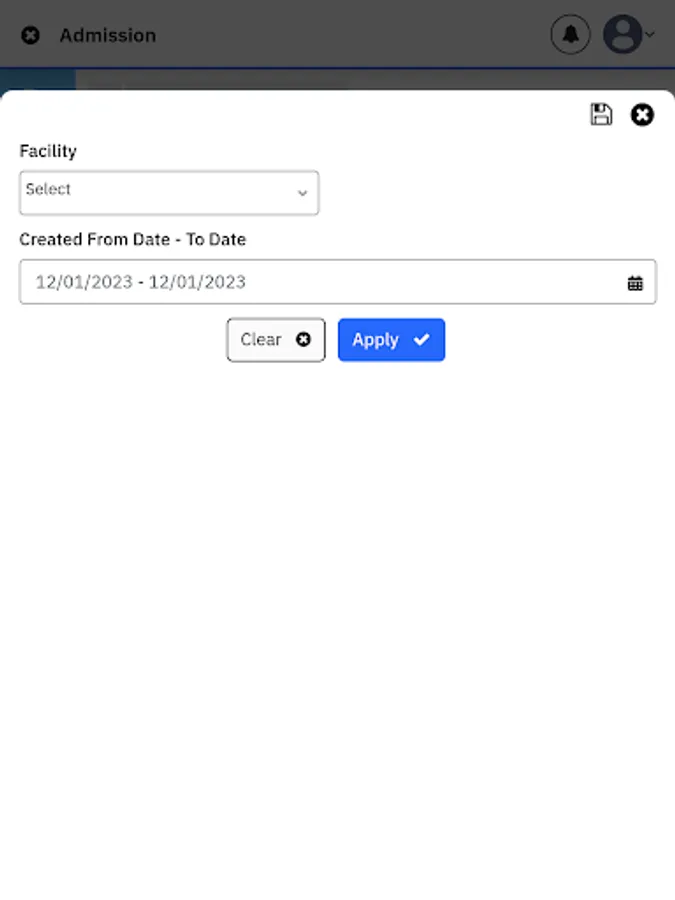Click the floppy disk save filter icon
Viewport: 675px width, 900px height.
coord(601,115)
